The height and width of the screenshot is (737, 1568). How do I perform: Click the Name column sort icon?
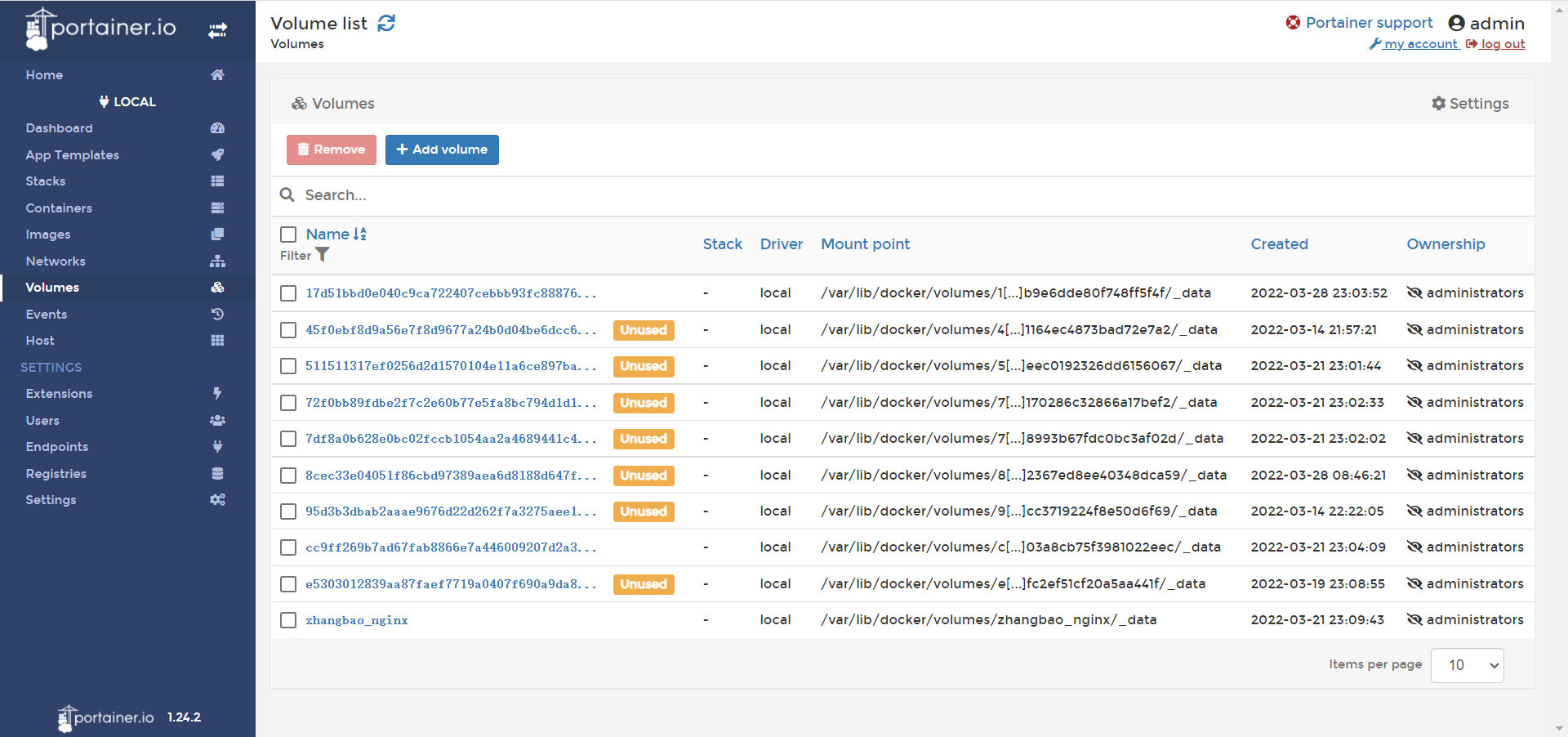(360, 234)
